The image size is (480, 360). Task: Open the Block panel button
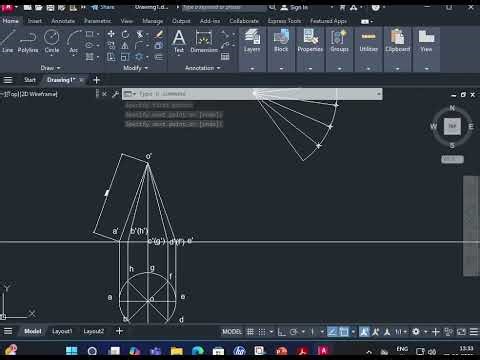(x=281, y=41)
